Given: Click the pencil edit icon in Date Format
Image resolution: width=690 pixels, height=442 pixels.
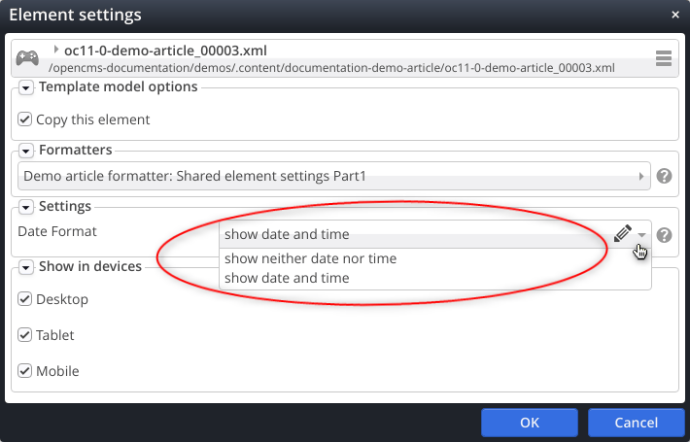Looking at the screenshot, I should [x=622, y=234].
